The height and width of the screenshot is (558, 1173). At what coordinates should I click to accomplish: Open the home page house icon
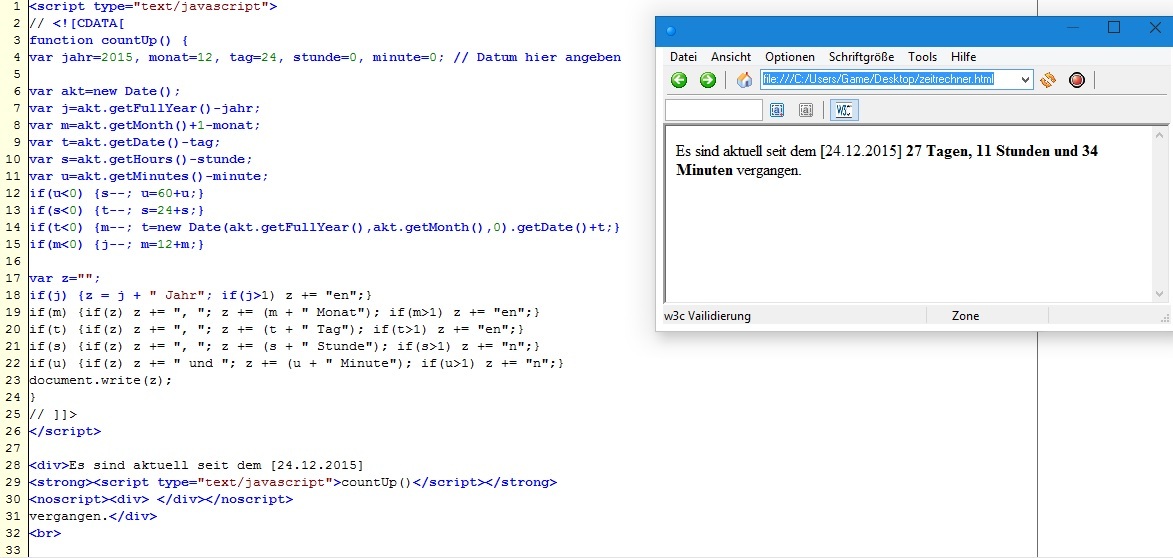(744, 80)
